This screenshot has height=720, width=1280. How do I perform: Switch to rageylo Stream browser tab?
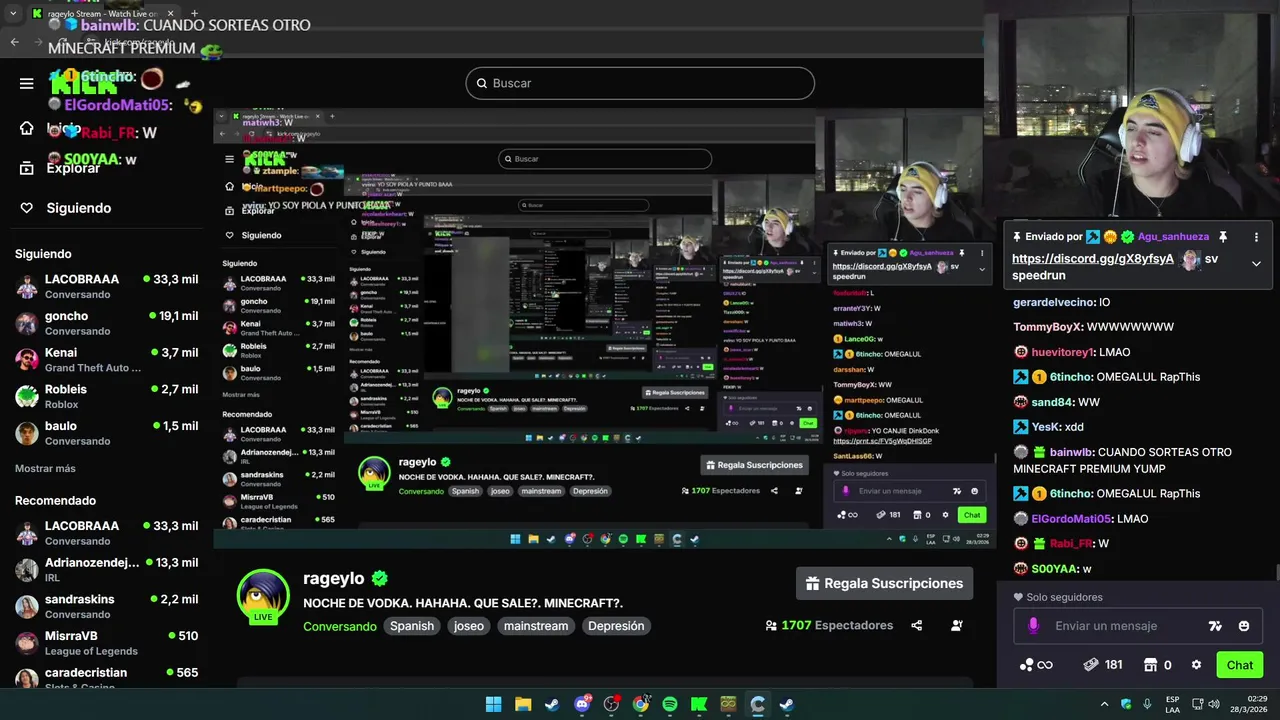102,14
